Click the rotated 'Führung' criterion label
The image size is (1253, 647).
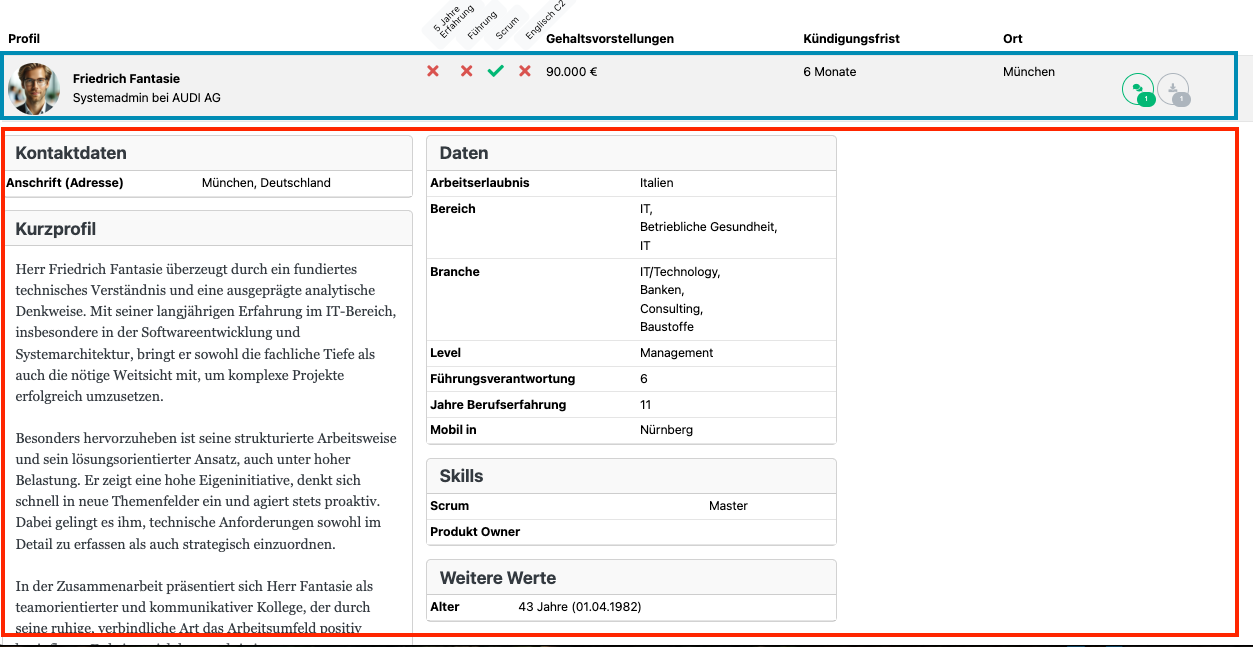point(482,24)
